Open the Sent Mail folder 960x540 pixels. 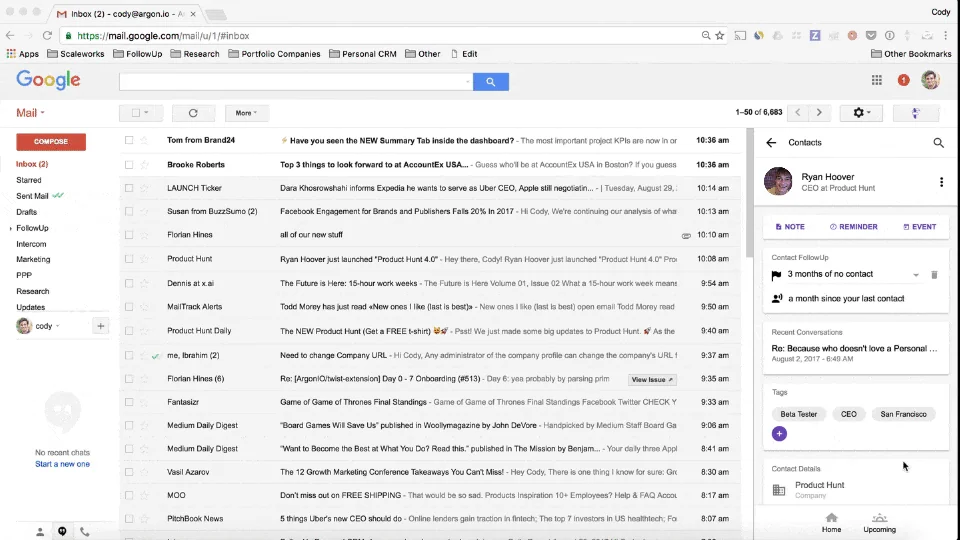point(32,196)
